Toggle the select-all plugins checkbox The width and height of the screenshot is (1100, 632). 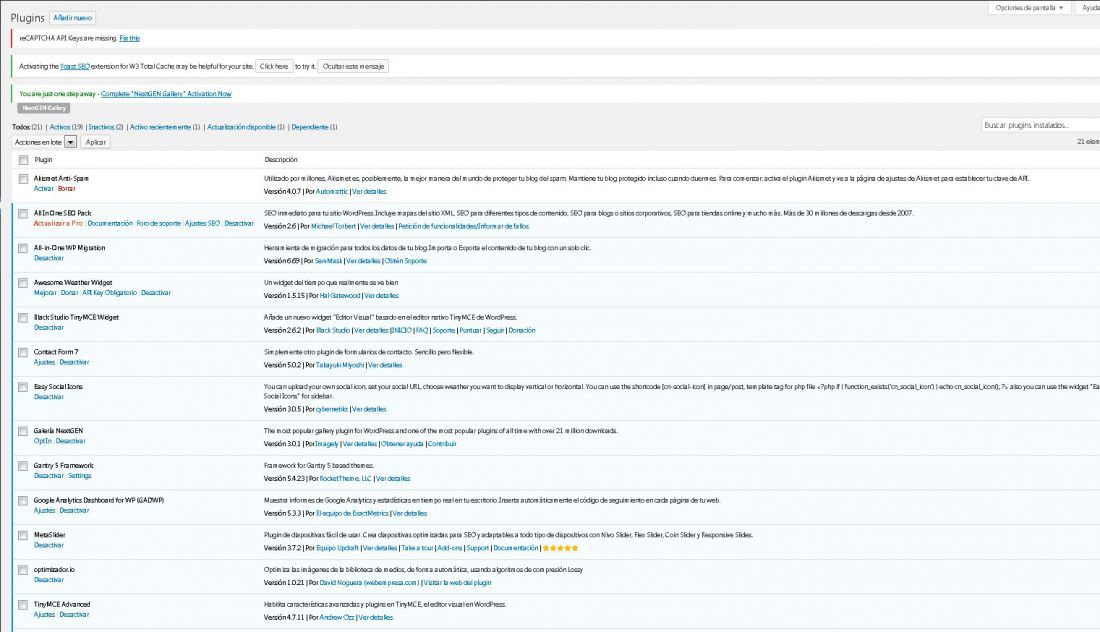[23, 160]
